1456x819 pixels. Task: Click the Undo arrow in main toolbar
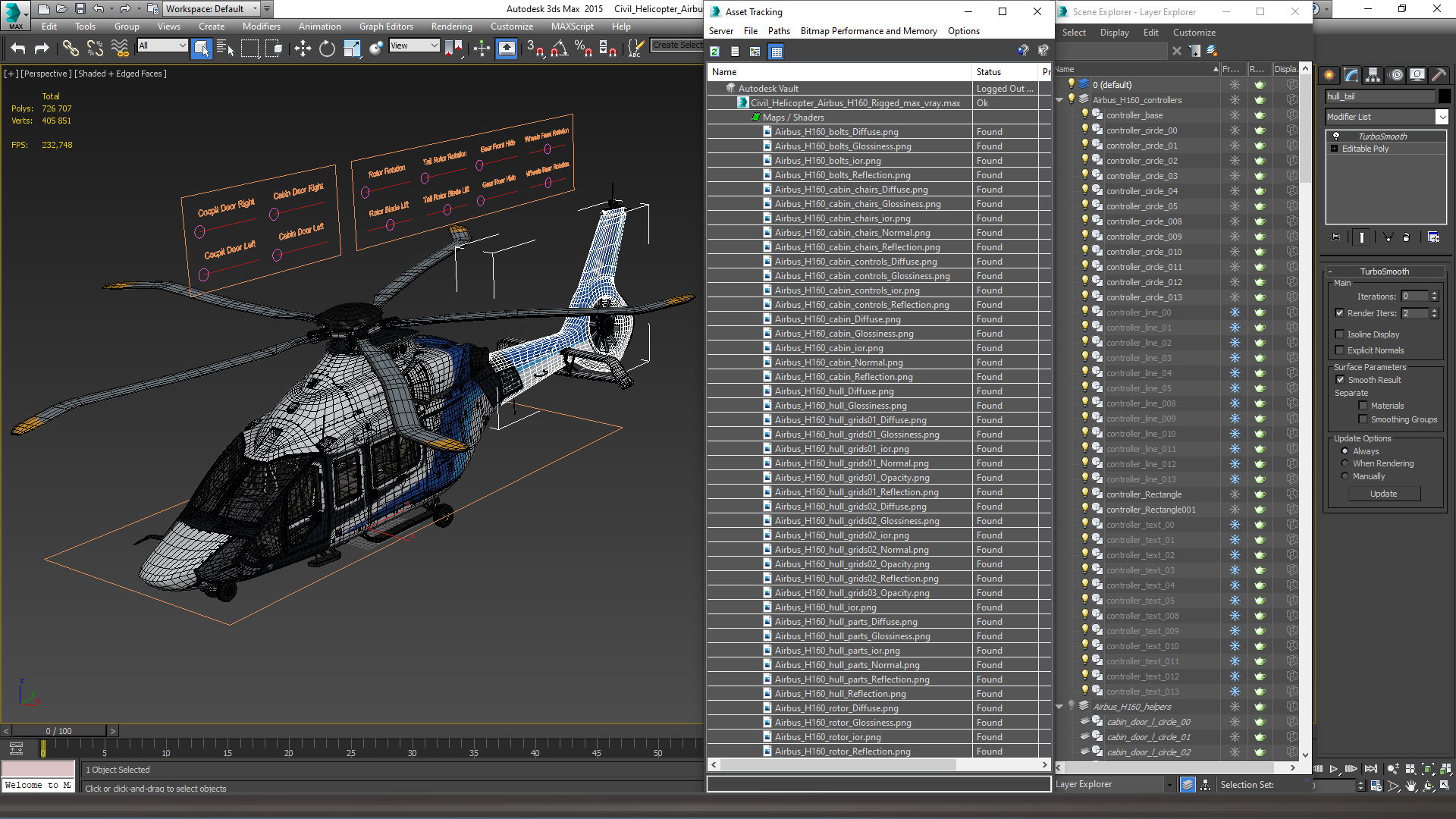click(x=17, y=49)
